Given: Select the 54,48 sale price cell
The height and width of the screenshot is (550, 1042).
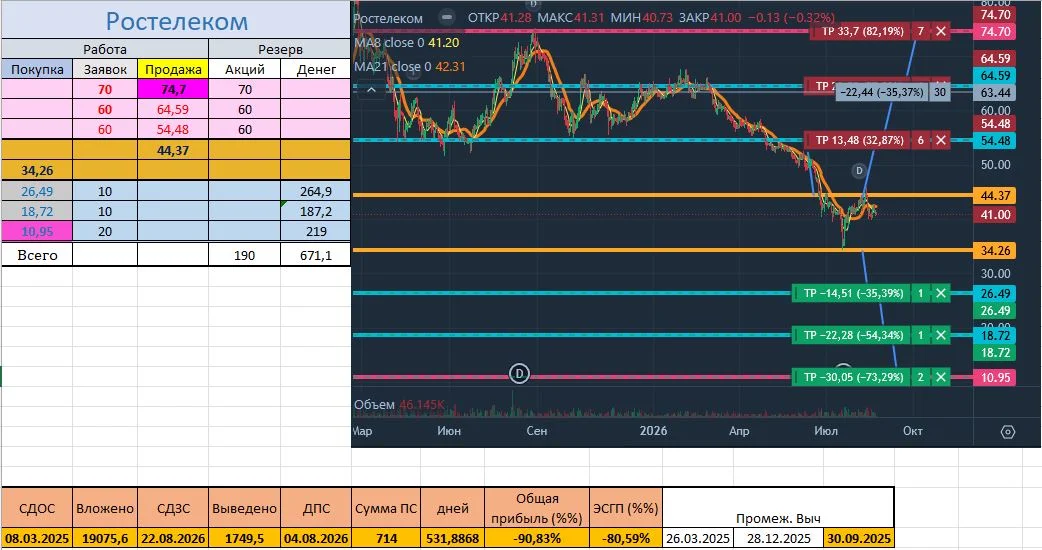Looking at the screenshot, I should coord(173,129).
